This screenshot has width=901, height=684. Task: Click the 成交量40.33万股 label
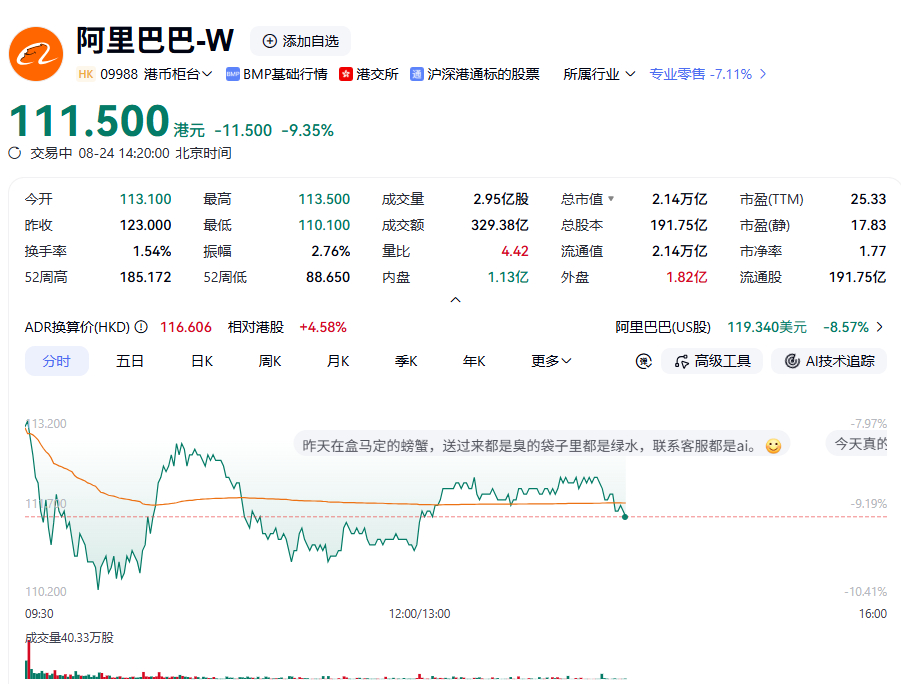[x=70, y=637]
